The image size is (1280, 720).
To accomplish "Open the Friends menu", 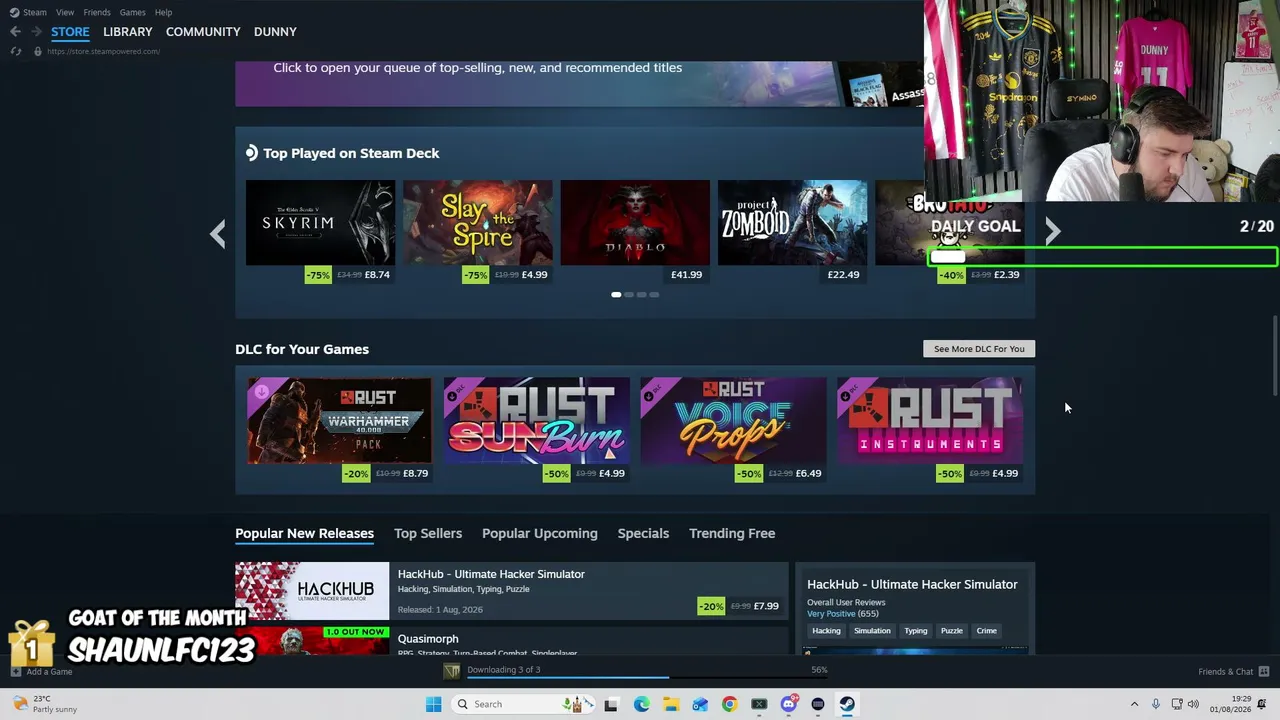I will [97, 12].
